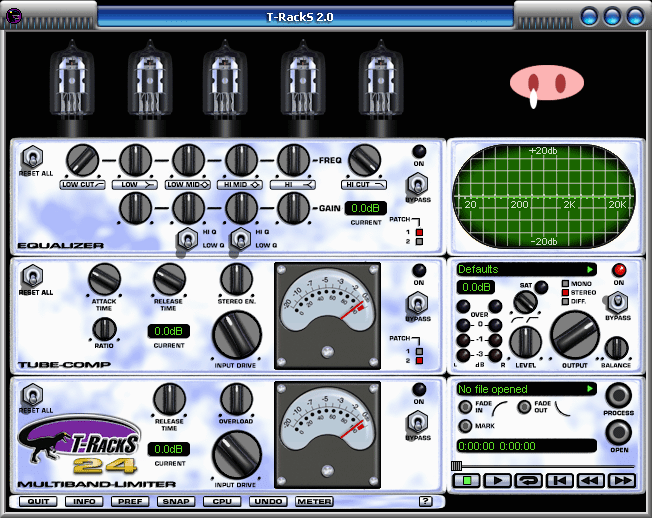The width and height of the screenshot is (652, 518).
Task: Click the STEREO EN. knob
Action: (236, 279)
